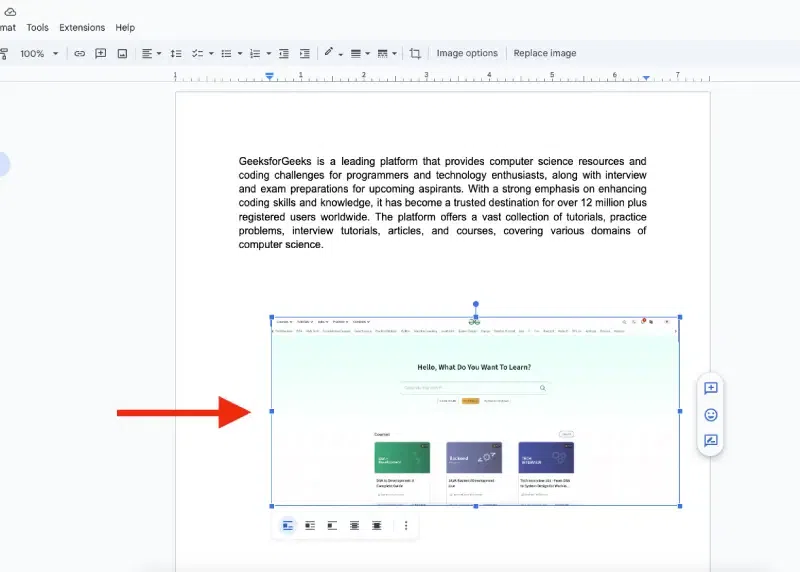Viewport: 800px width, 572px height.
Task: Click the right-middle image resize handle
Action: click(680, 411)
